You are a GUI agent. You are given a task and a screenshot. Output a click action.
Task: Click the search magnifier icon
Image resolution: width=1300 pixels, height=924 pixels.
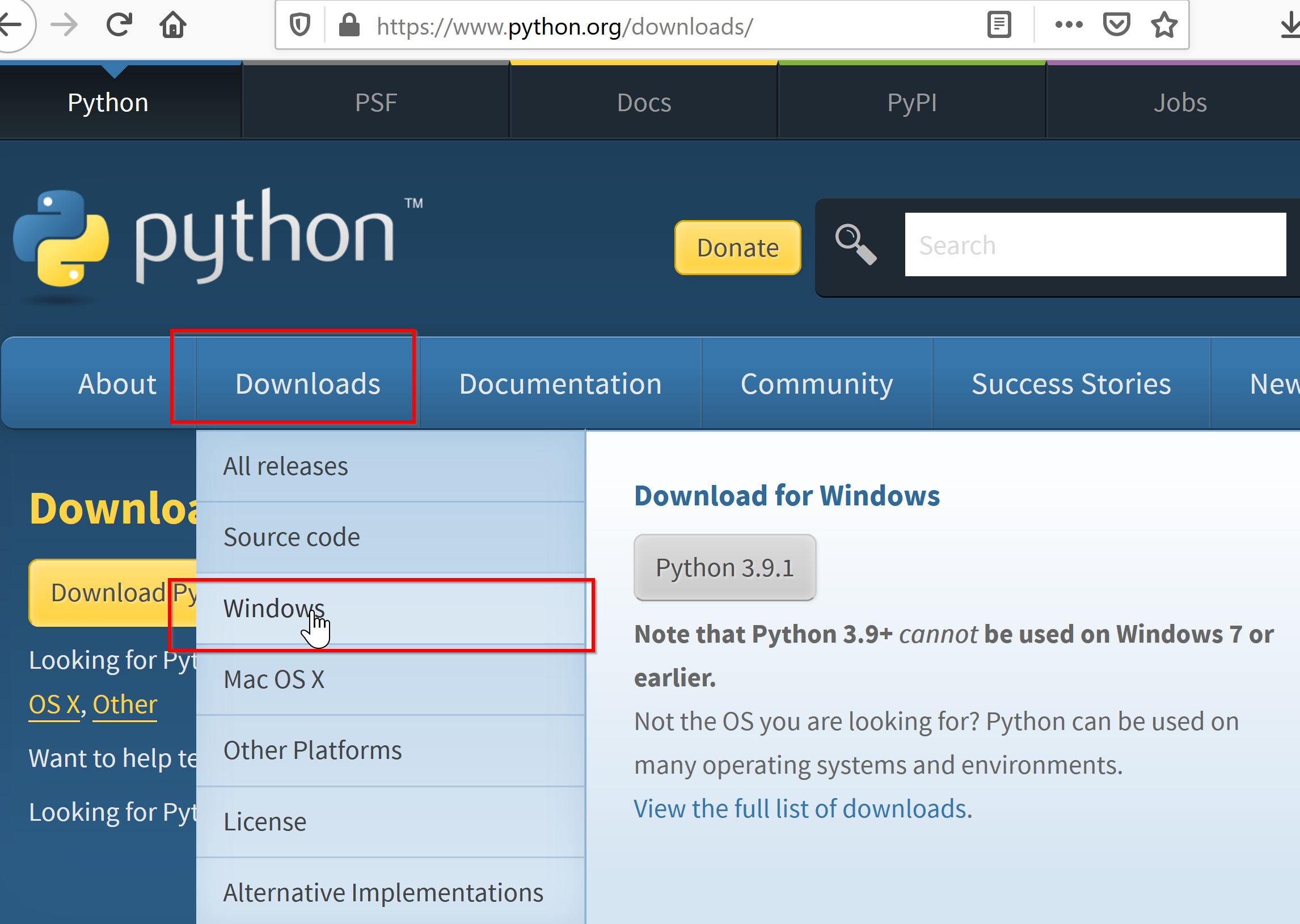pyautogui.click(x=855, y=244)
